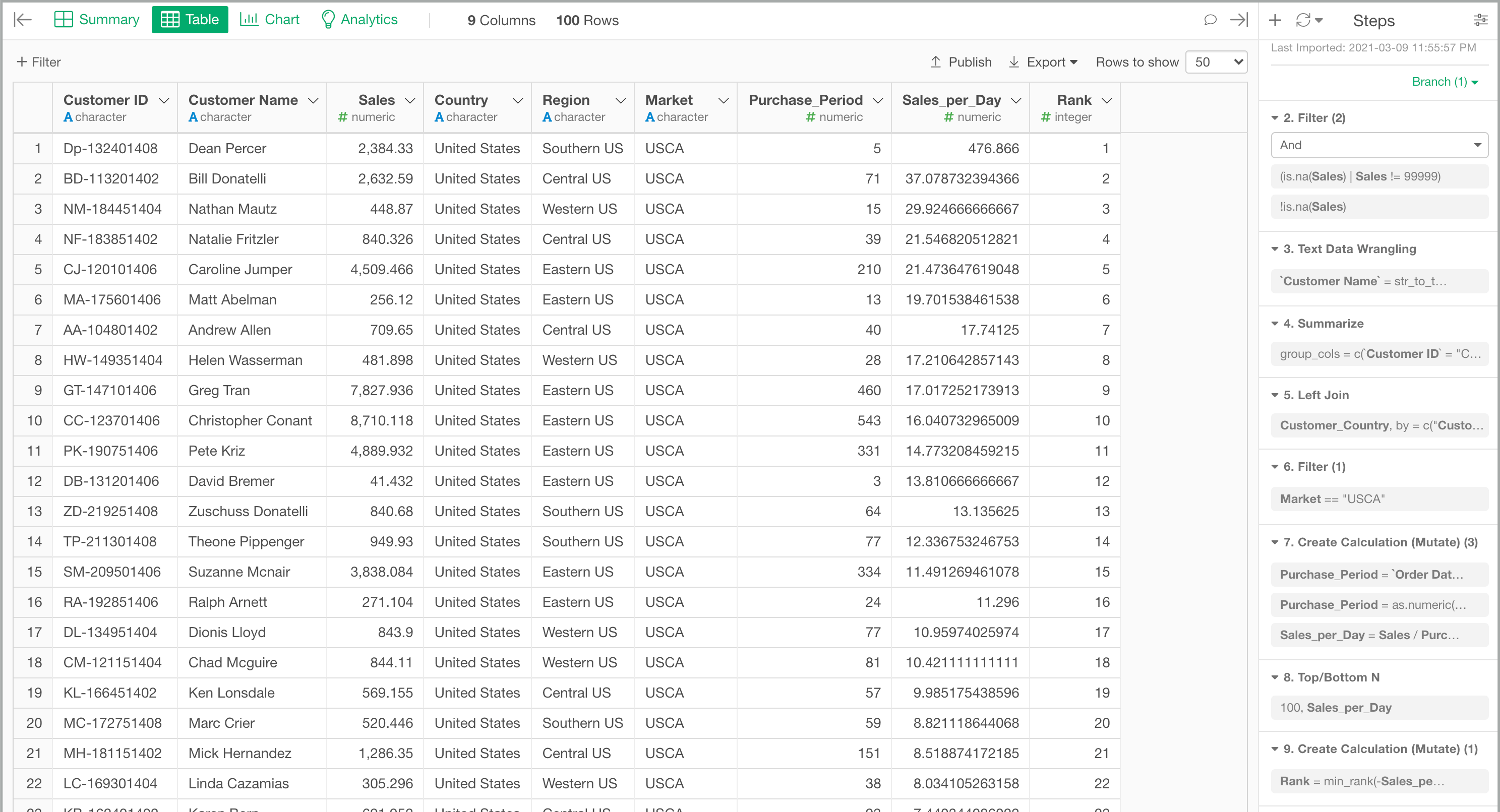The height and width of the screenshot is (812, 1500).
Task: Click the back arrow collapse icon
Action: tap(22, 20)
